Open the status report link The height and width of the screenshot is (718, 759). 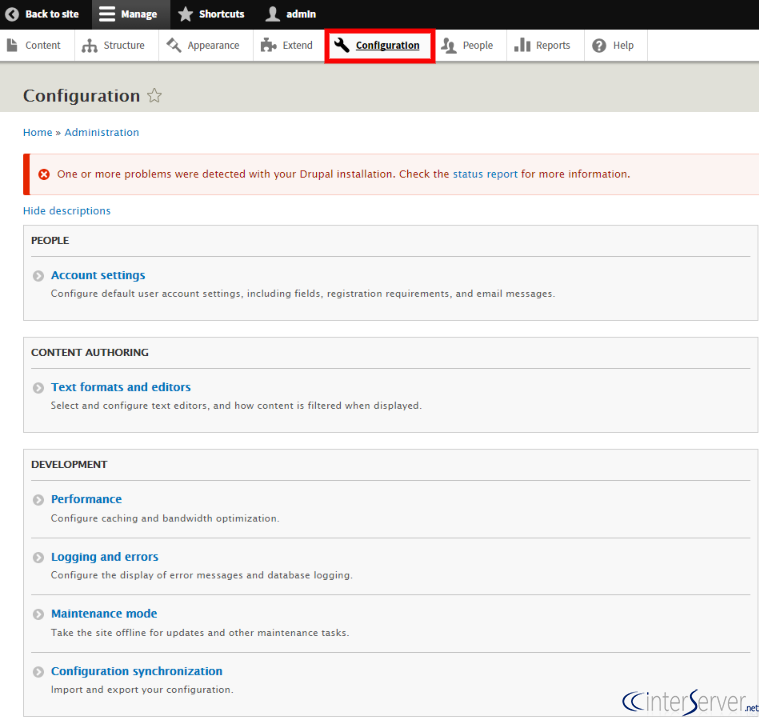tap(485, 174)
